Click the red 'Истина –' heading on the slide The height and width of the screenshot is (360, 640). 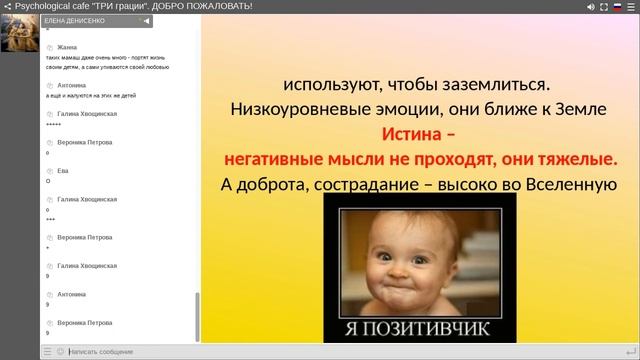coord(418,134)
